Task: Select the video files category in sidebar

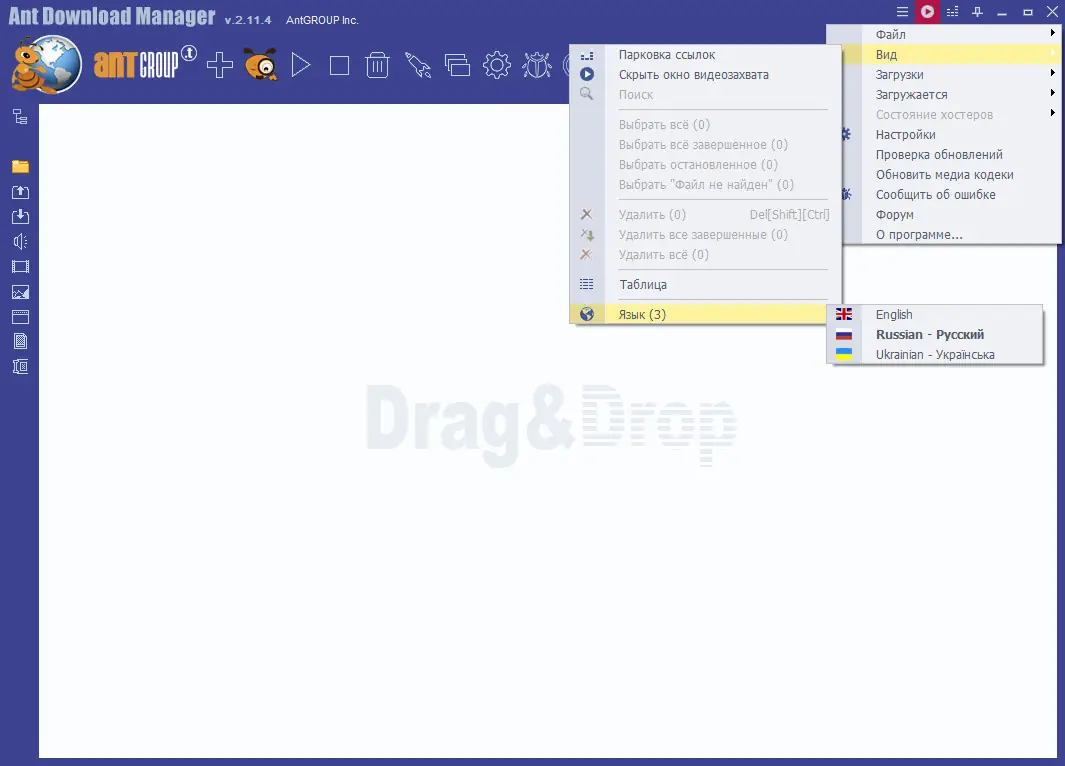Action: tap(18, 266)
